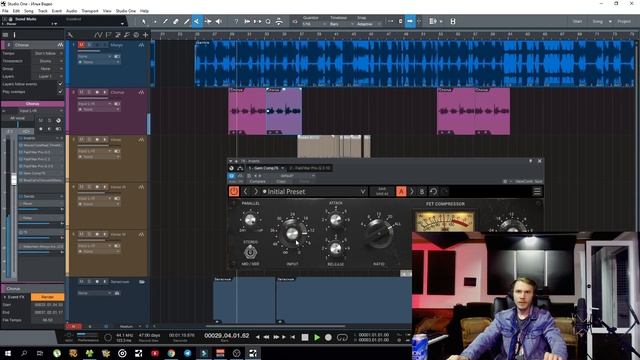This screenshot has height=360, width=640.
Task: Toggle Layers follow events checkbox
Action: [60, 84]
